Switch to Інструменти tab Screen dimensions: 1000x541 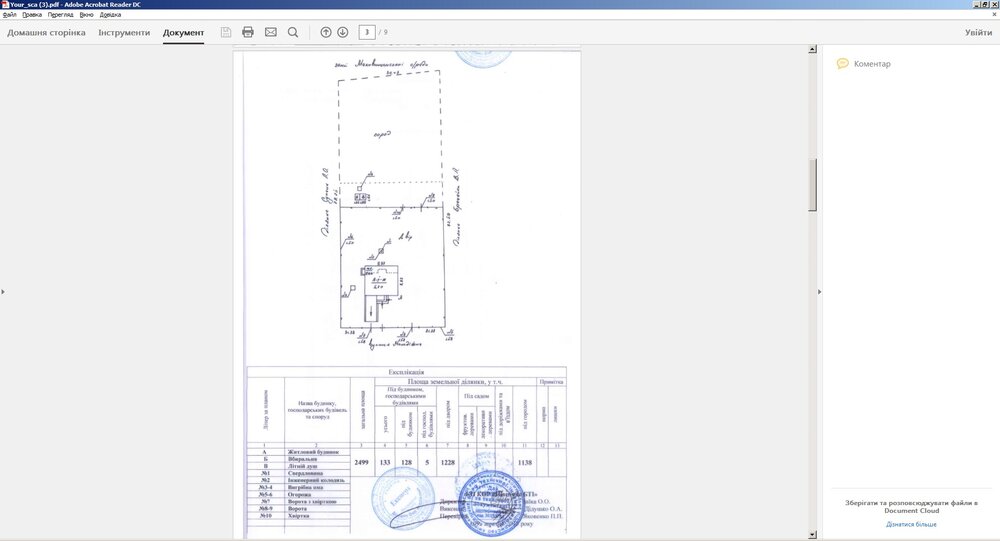coord(124,33)
